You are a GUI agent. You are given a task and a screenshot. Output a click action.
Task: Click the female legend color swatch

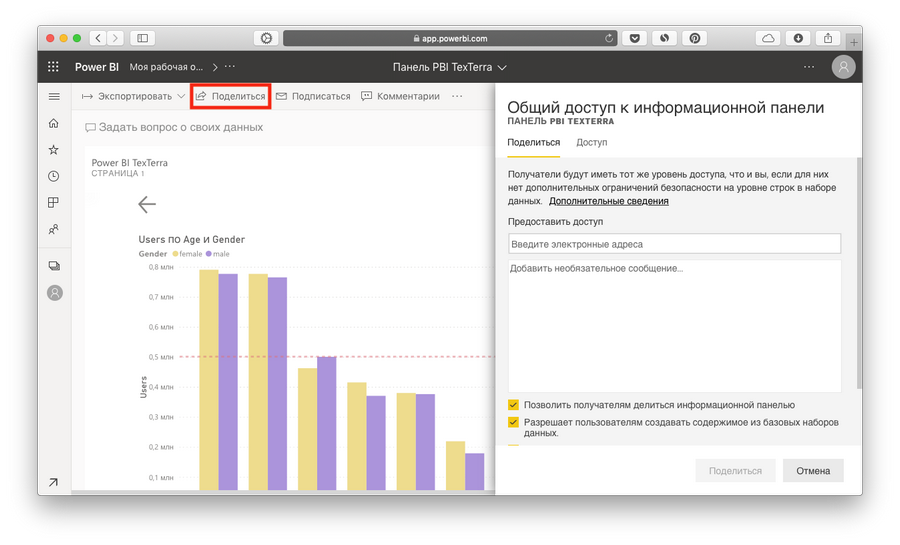pyautogui.click(x=175, y=254)
